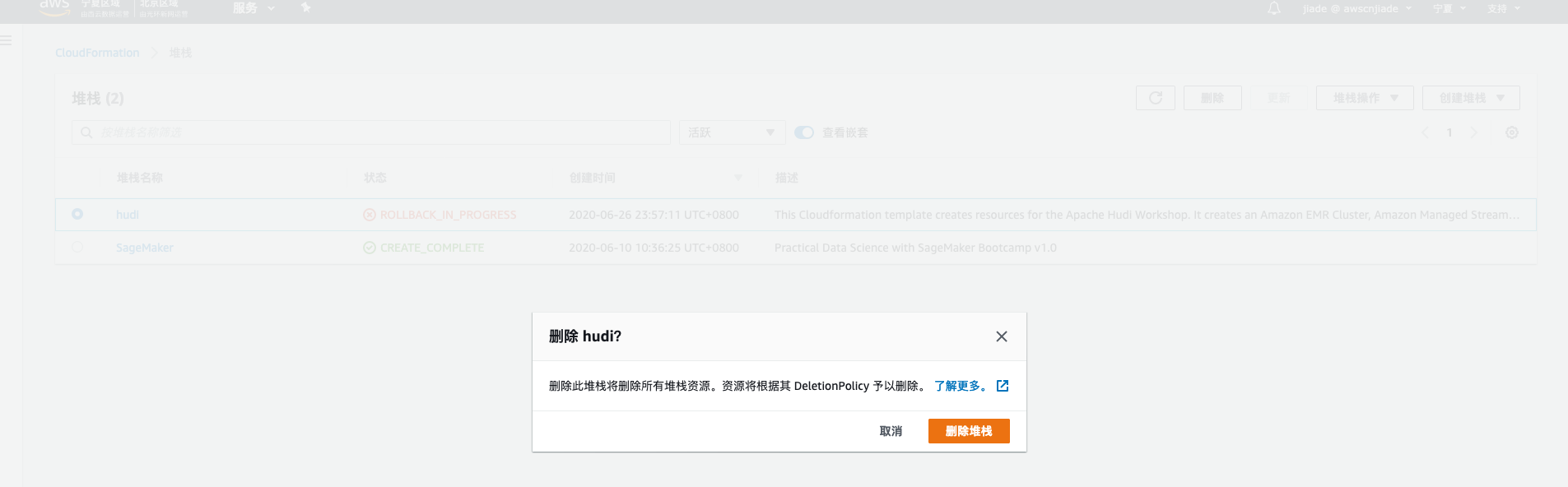Select the hudi stack radio button
The height and width of the screenshot is (487, 1568).
coord(77,214)
